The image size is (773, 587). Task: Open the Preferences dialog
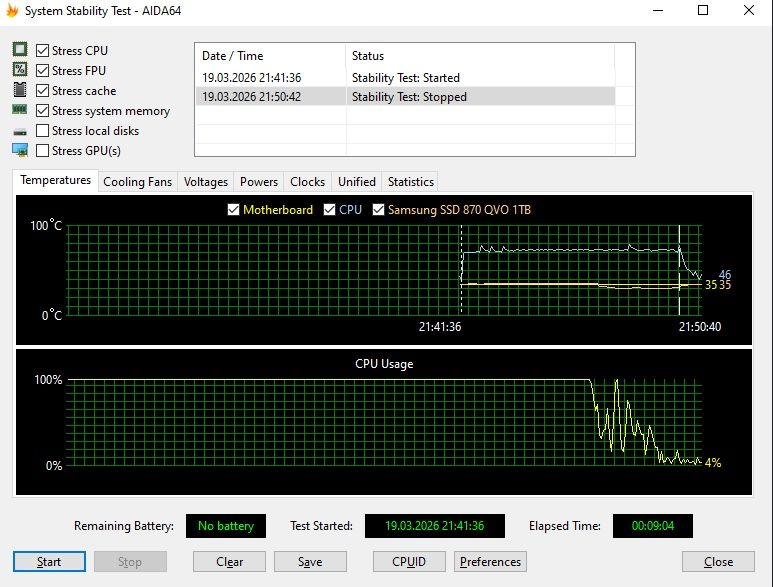[x=490, y=562]
